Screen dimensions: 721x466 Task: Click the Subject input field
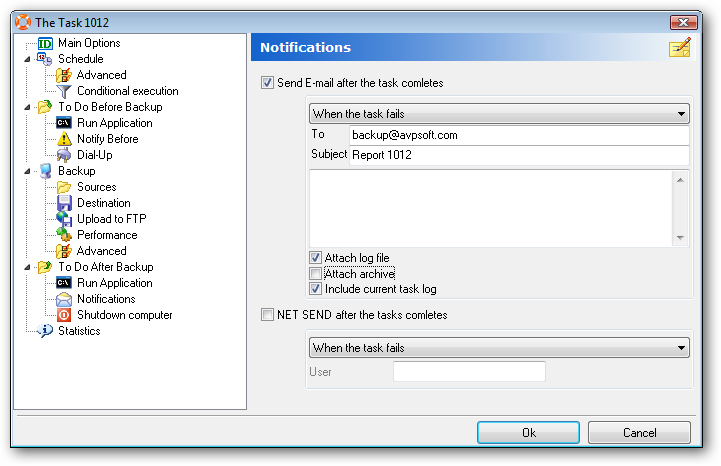(519, 155)
